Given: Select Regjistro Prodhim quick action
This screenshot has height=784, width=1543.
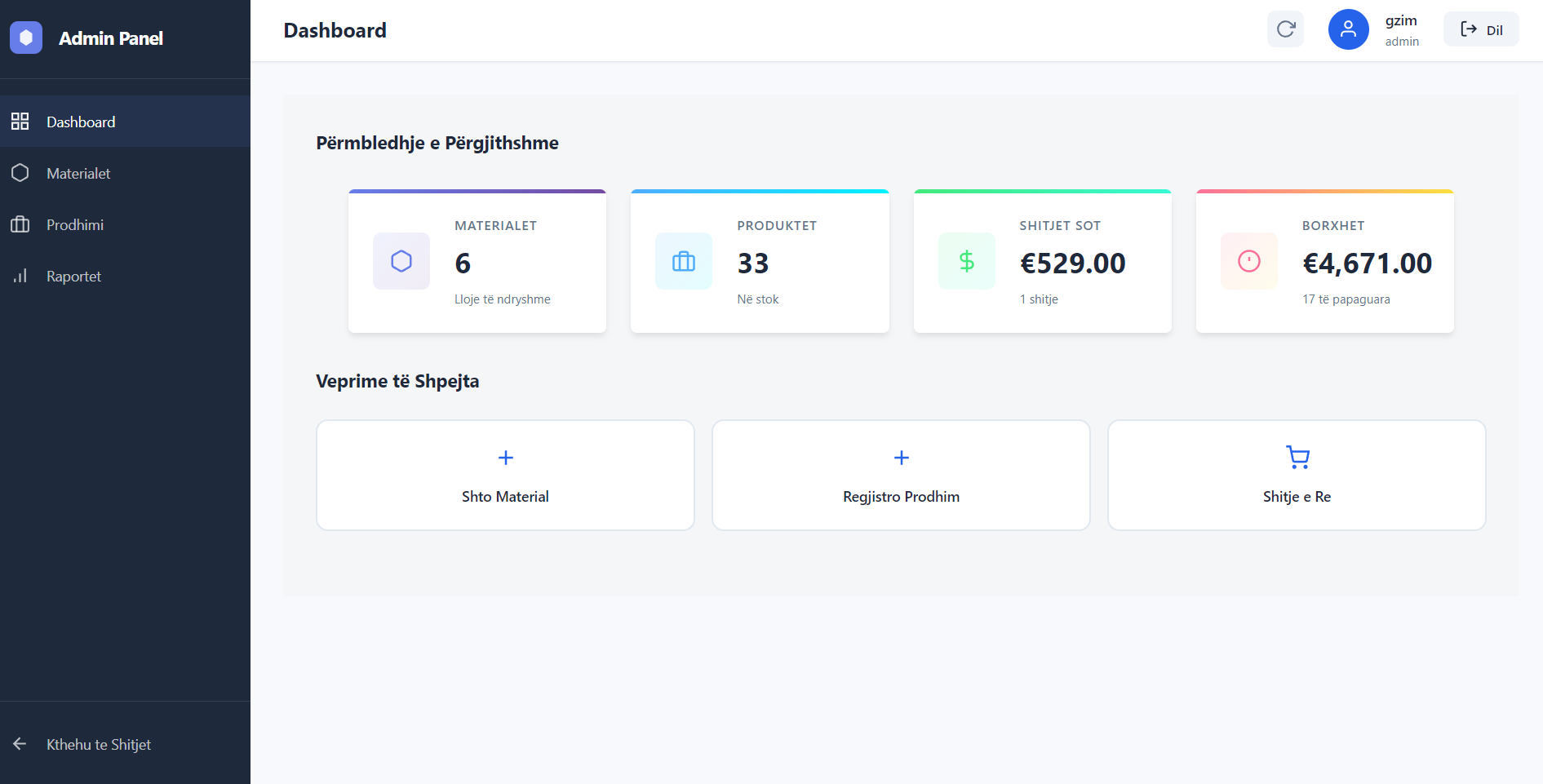Looking at the screenshot, I should pos(901,475).
